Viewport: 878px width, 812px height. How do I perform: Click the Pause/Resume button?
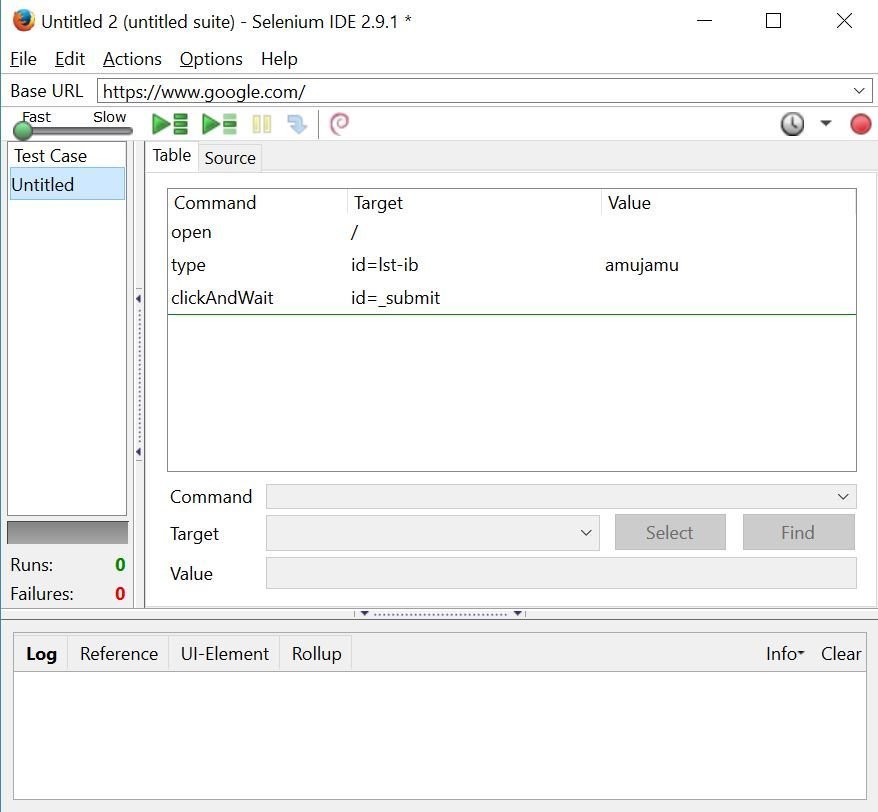pyautogui.click(x=261, y=124)
